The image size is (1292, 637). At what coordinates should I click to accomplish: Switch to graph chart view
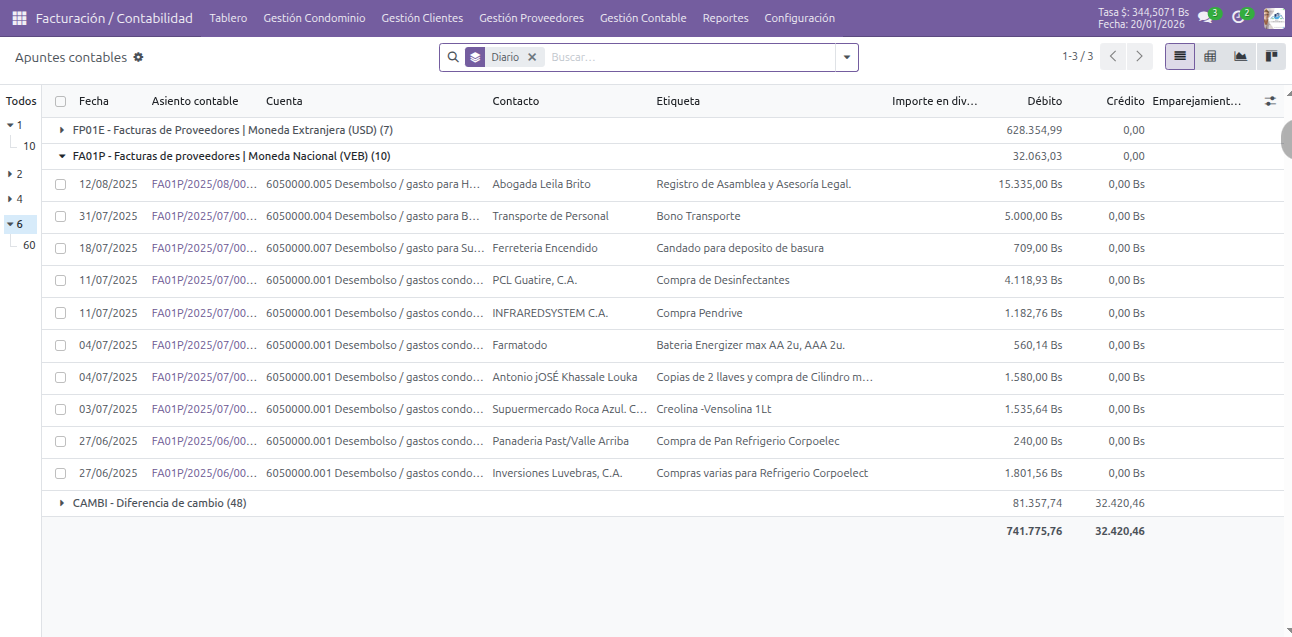(1240, 57)
